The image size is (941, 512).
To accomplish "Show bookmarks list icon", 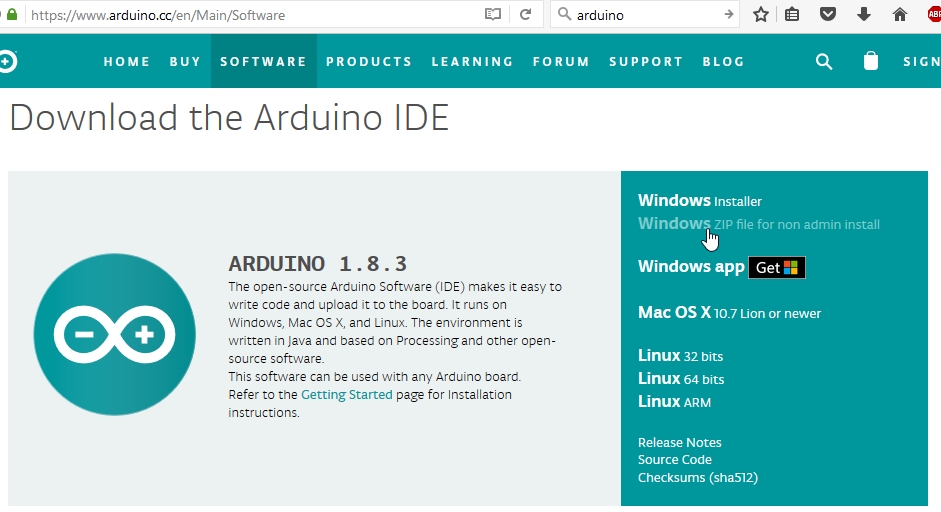I will point(792,15).
